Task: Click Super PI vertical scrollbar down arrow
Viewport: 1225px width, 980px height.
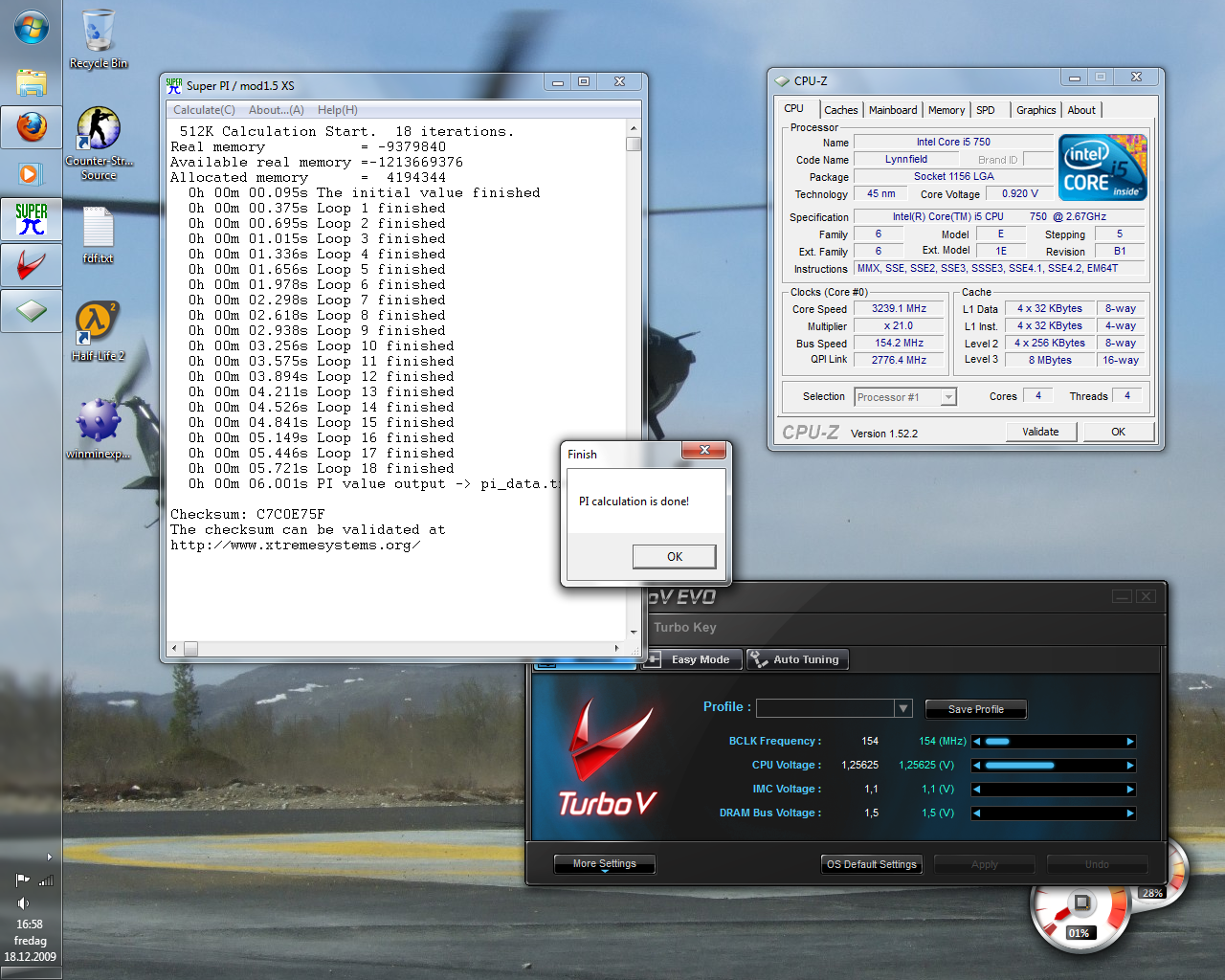Action: click(634, 633)
